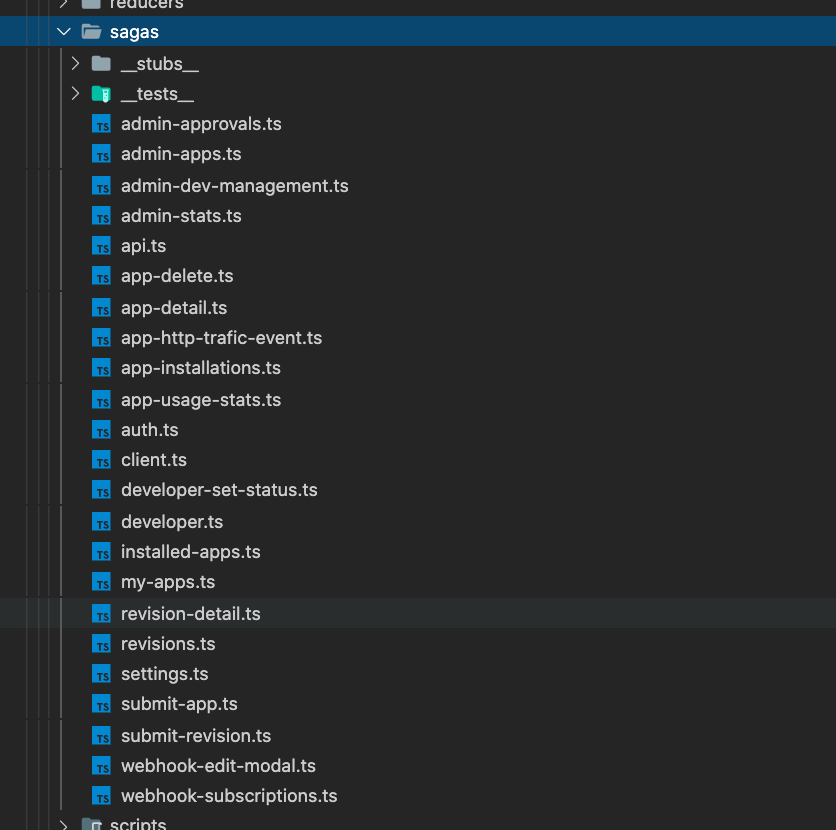Click the TS icon beside settings.ts
The height and width of the screenshot is (830, 836).
(101, 674)
